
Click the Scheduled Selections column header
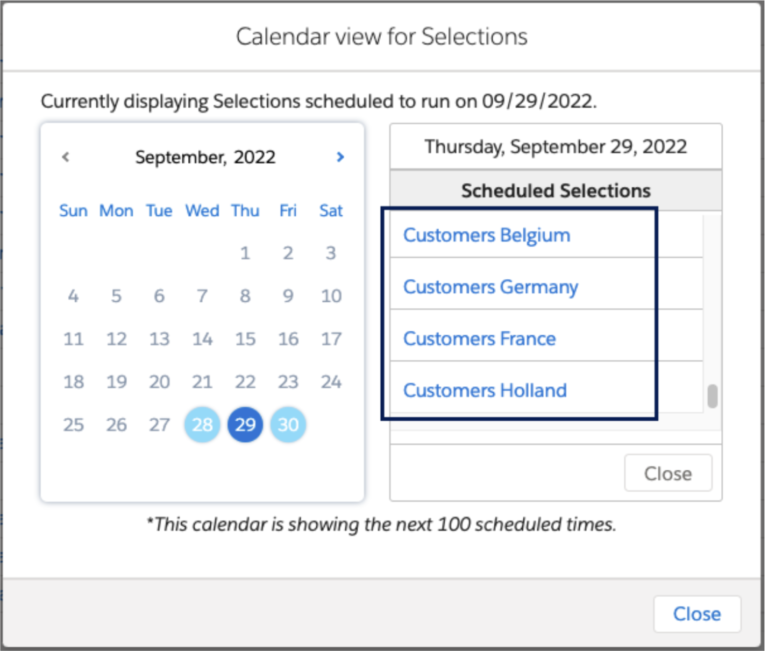pos(555,190)
